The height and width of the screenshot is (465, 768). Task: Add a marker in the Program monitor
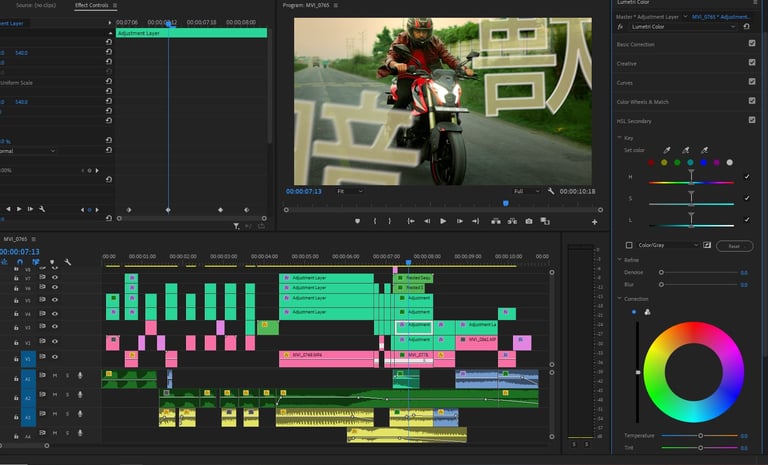[x=358, y=221]
